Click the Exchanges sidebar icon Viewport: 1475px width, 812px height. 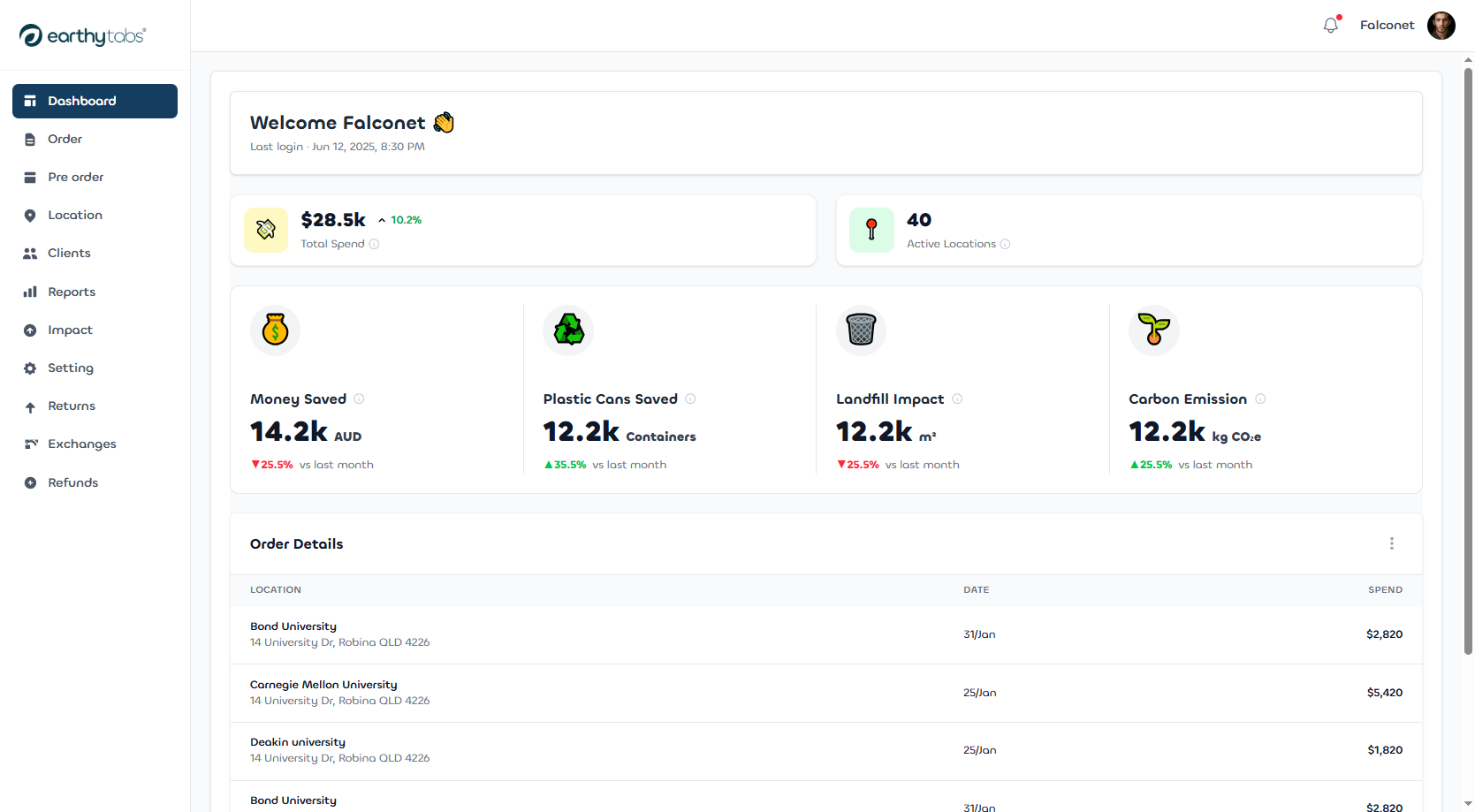pyautogui.click(x=29, y=444)
